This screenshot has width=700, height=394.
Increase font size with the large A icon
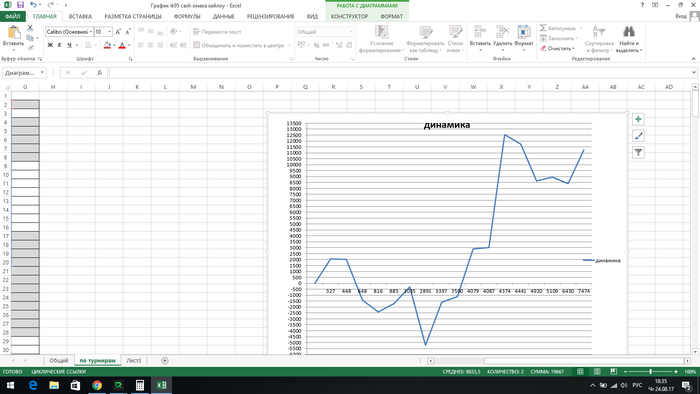click(x=118, y=32)
